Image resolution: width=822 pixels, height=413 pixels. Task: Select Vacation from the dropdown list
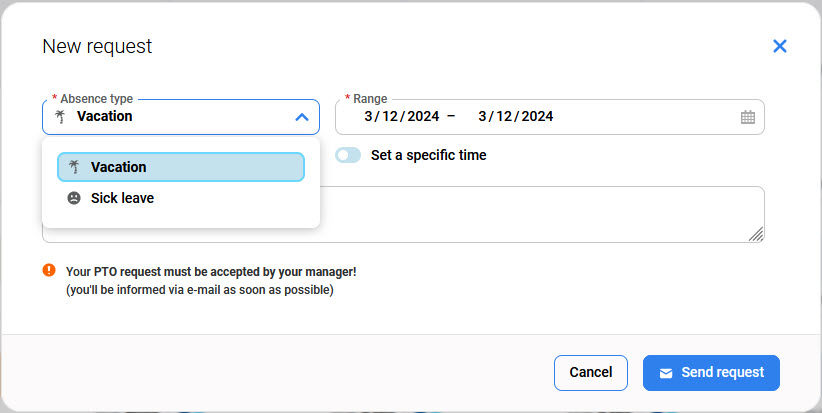181,167
